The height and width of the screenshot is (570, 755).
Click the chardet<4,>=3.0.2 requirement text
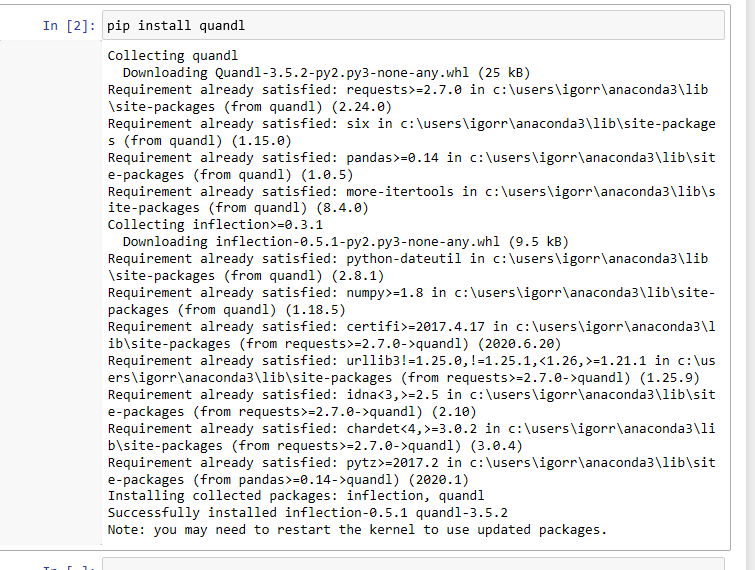408,429
